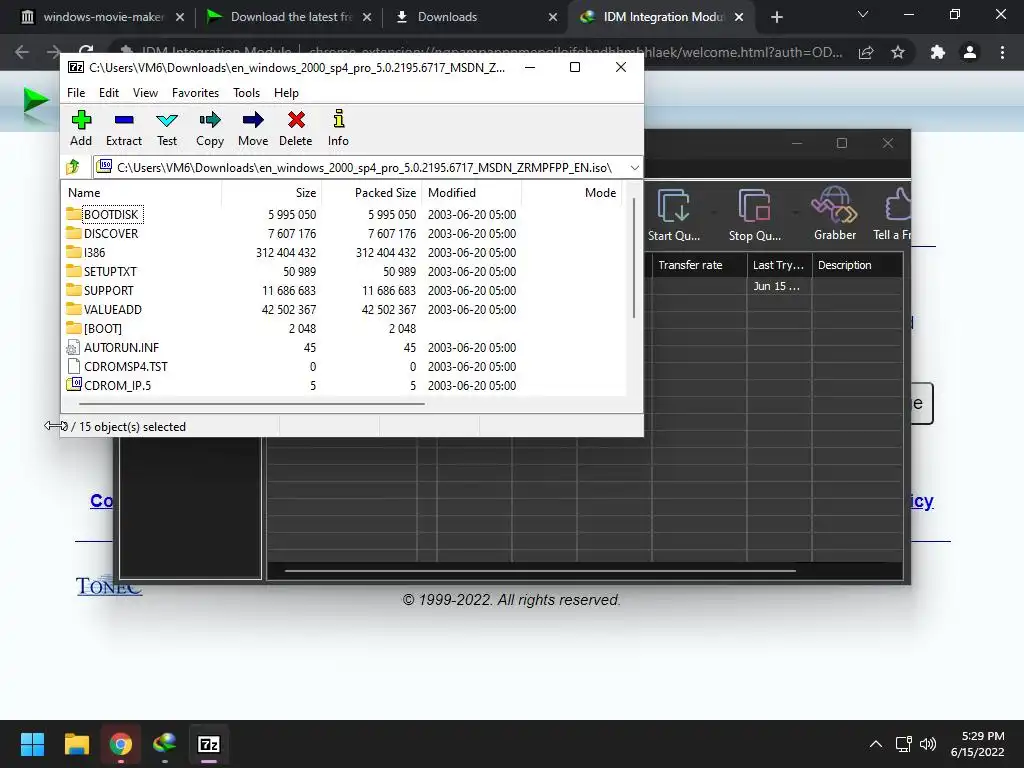
Task: Select the BOOTDISK folder
Action: click(111, 215)
